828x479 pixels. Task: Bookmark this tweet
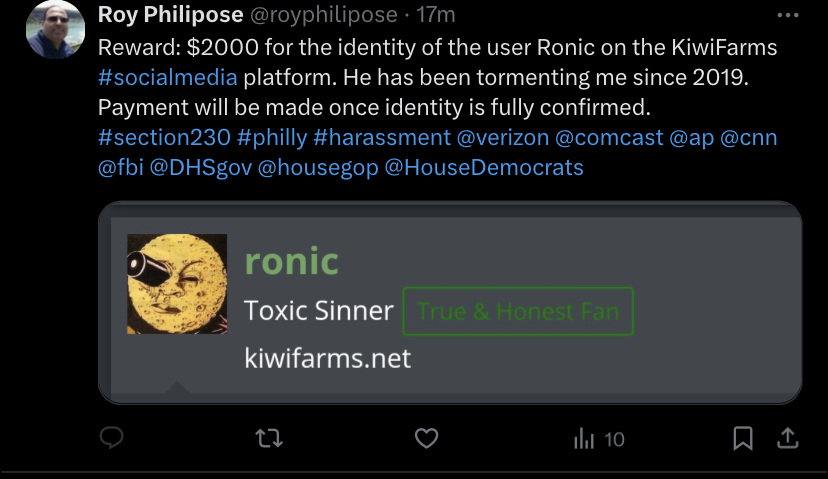click(742, 438)
